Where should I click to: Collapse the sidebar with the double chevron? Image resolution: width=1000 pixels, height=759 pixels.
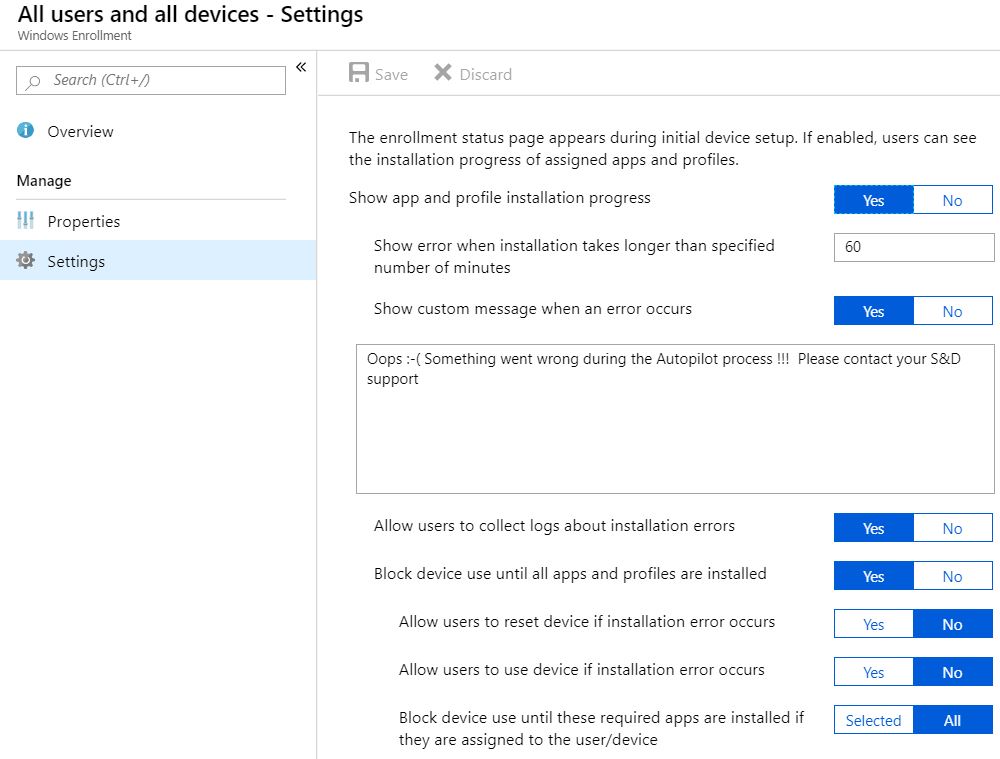tap(300, 67)
